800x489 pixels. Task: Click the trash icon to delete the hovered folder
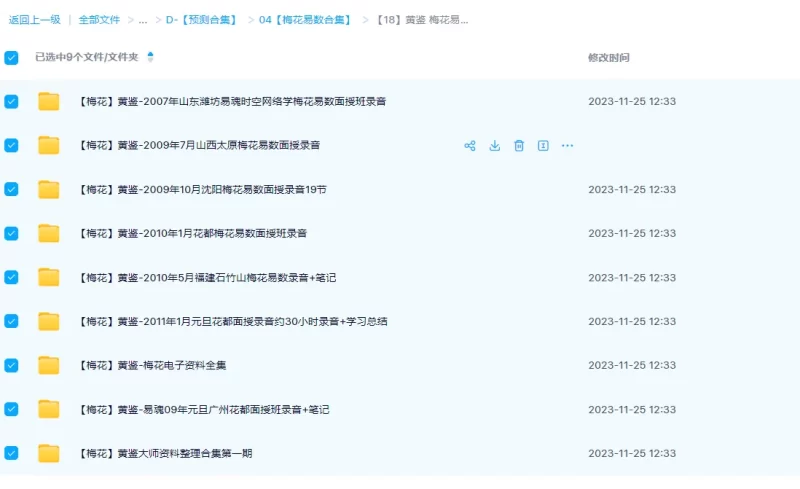click(x=519, y=146)
